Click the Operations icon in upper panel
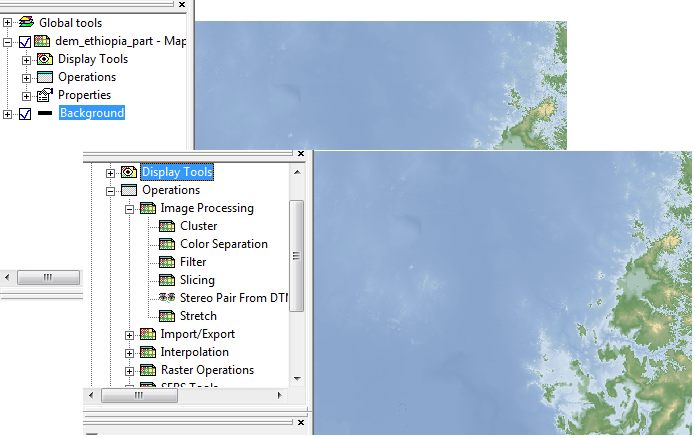This screenshot has height=438, width=695. 45,77
